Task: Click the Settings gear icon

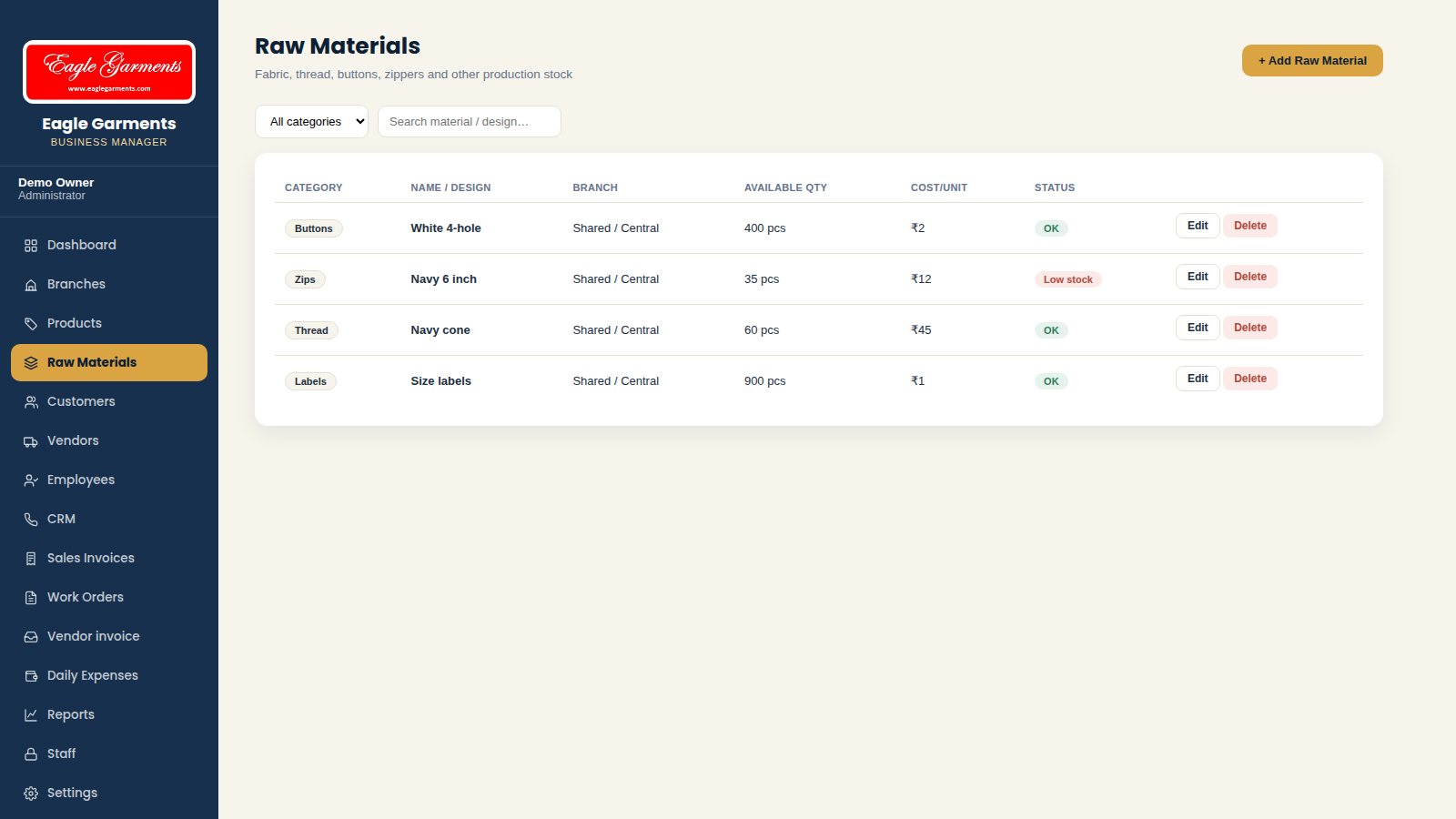Action: [x=31, y=794]
